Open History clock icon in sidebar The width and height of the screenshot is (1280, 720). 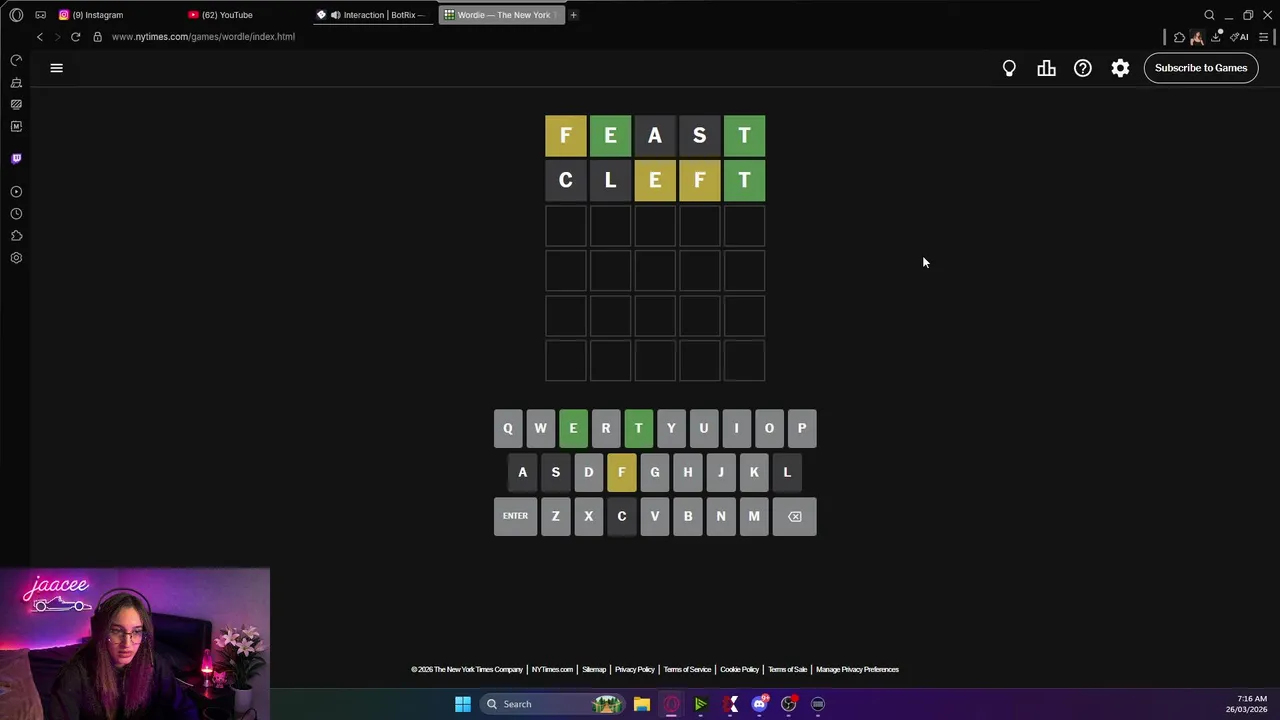coord(16,214)
